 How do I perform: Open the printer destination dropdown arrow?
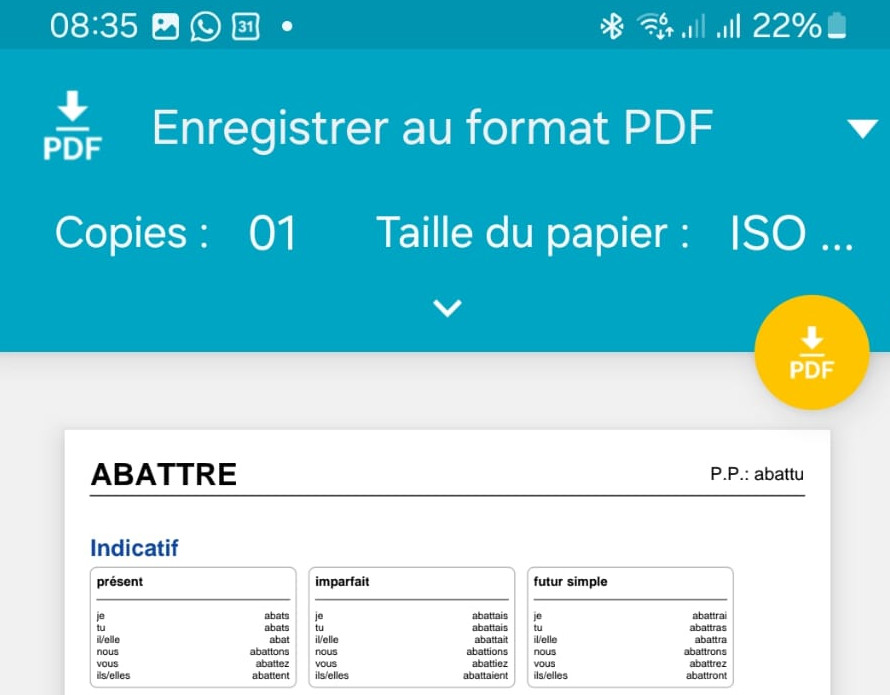click(x=863, y=128)
